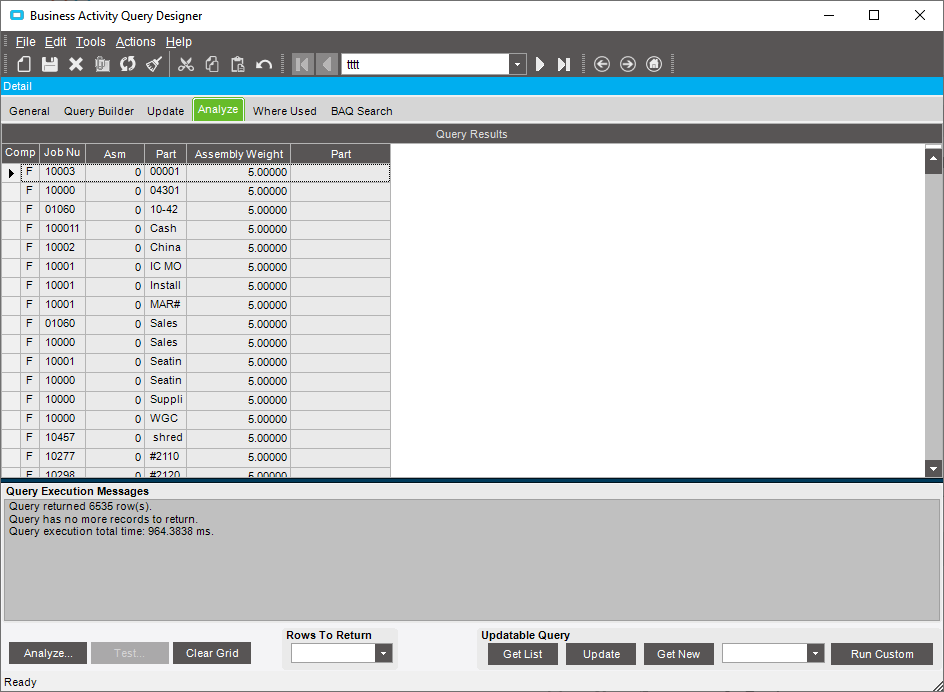Viewport: 944px width, 692px height.
Task: Go to previous record navigation icon
Action: tap(327, 64)
